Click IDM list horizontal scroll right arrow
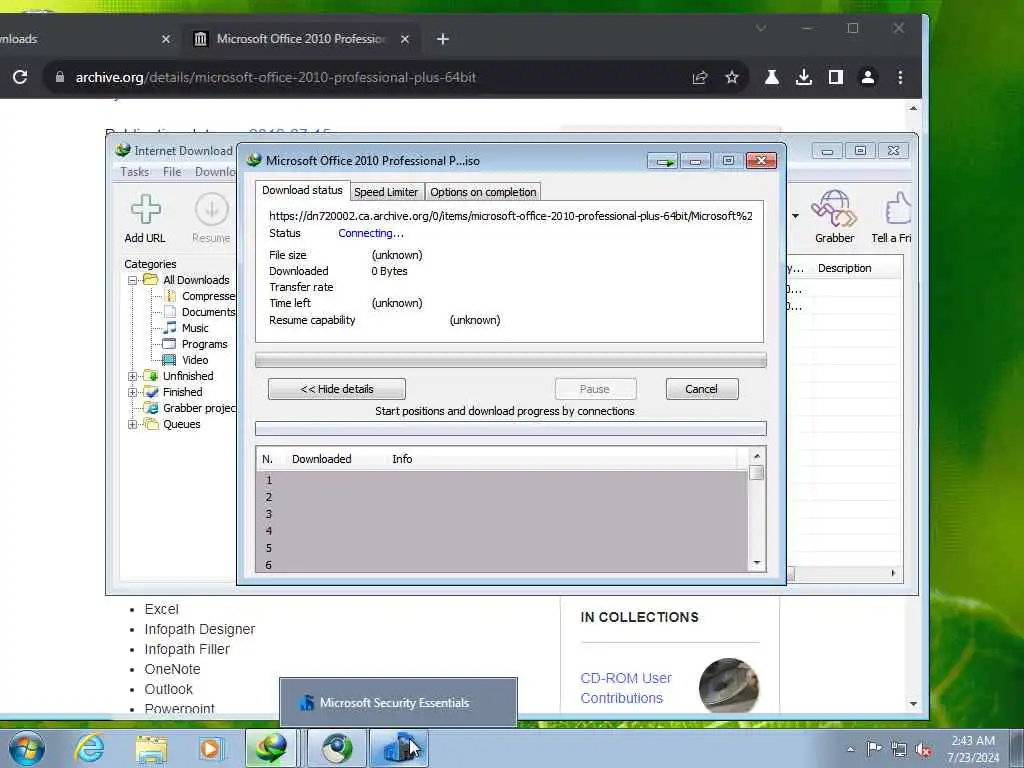 tap(893, 573)
